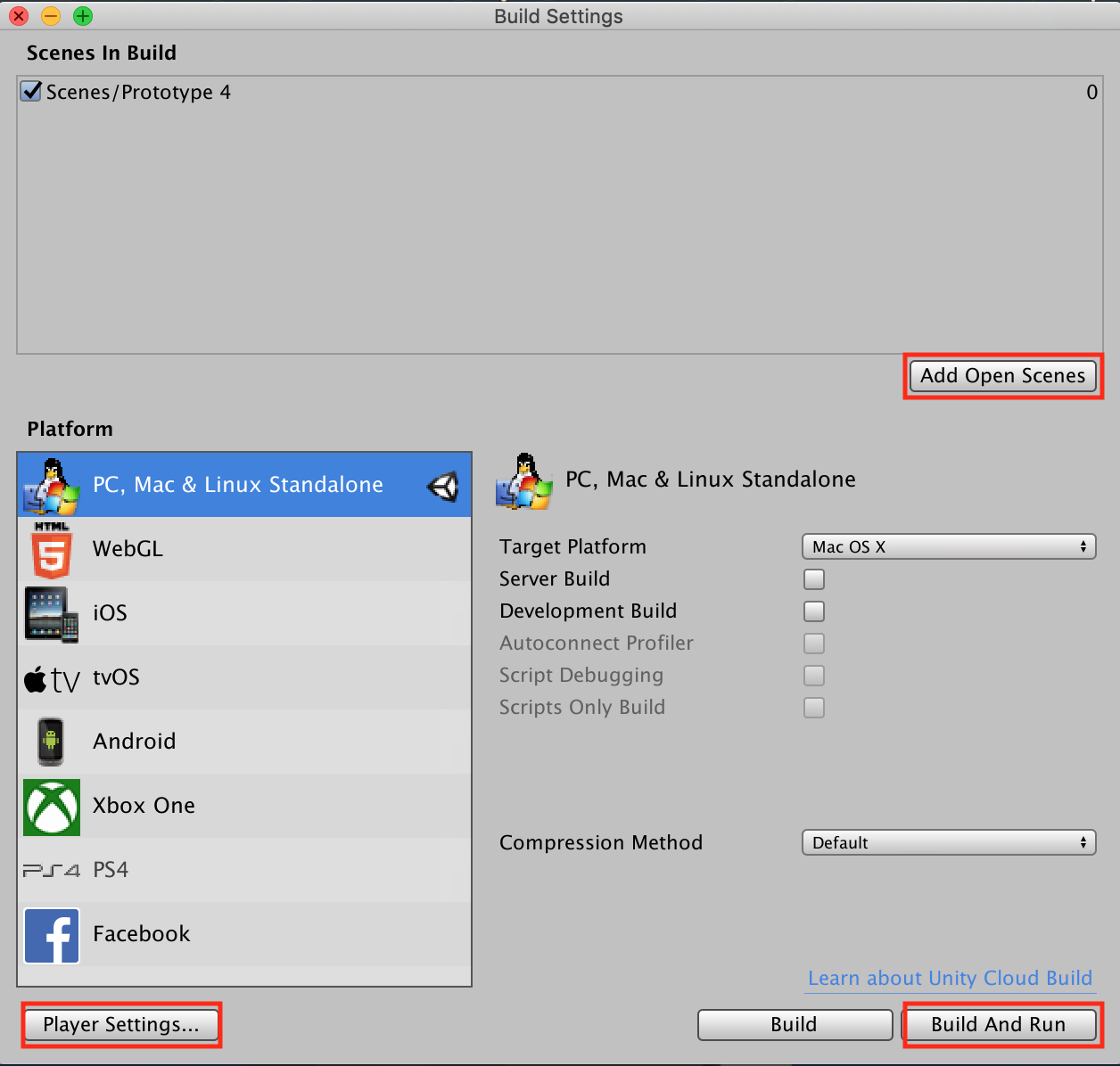Select the tvOS platform row
This screenshot has height=1066, width=1120.
(244, 677)
